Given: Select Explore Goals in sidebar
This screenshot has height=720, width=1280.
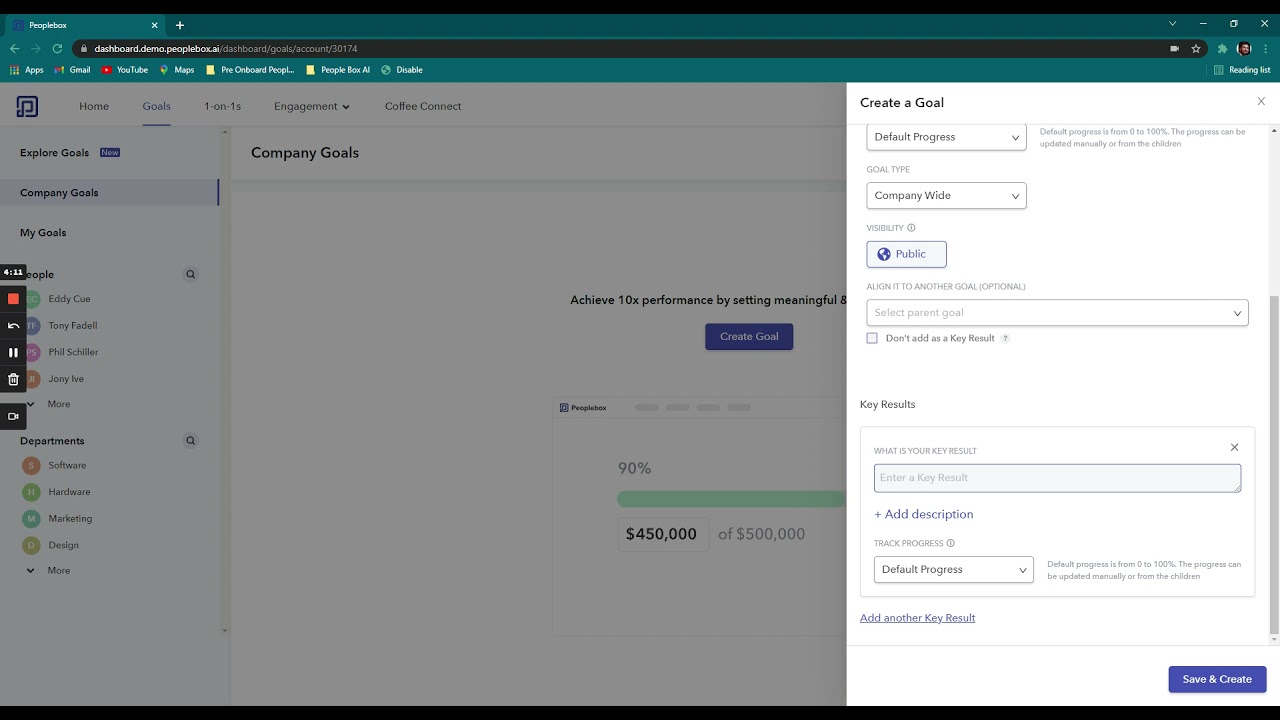Looking at the screenshot, I should [54, 153].
